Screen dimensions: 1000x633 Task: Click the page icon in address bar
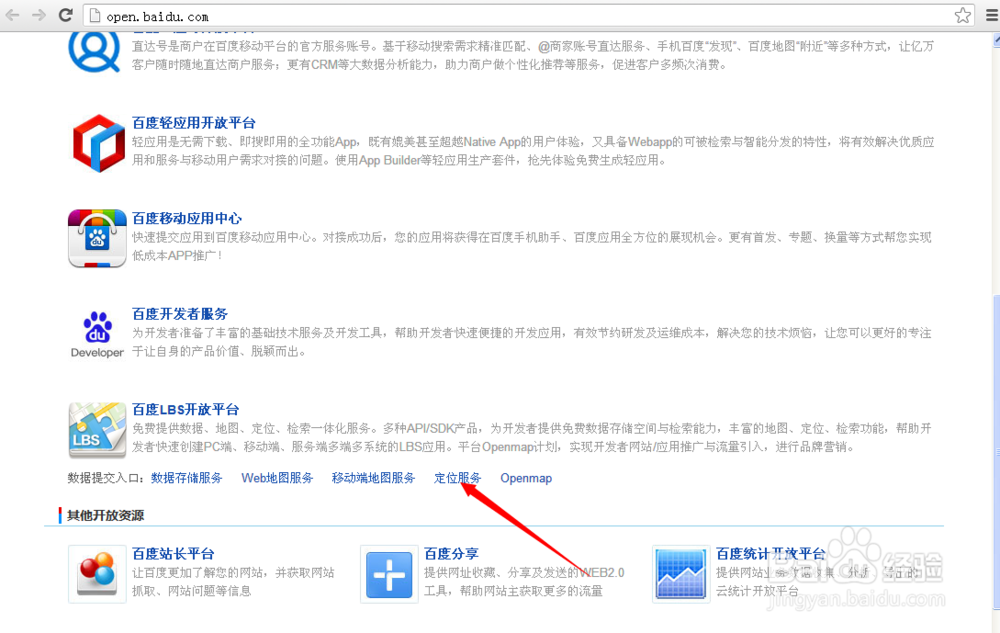click(95, 16)
